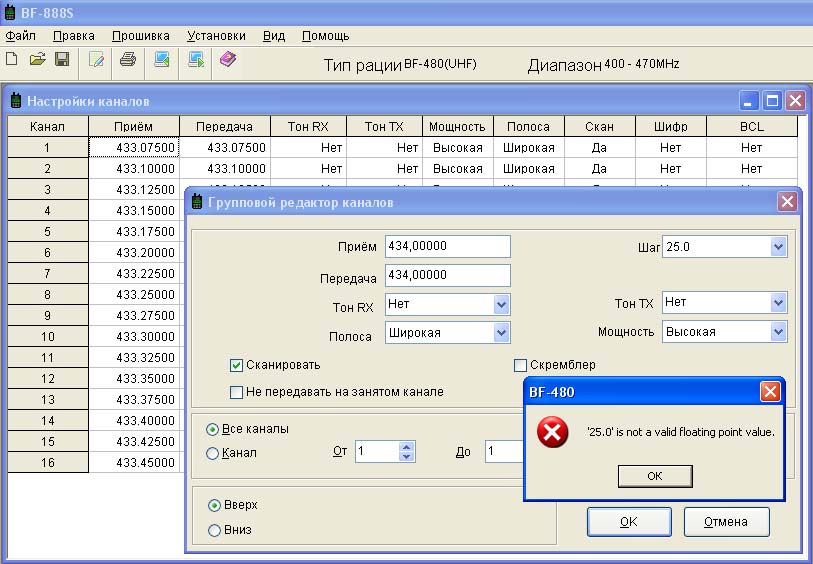813x564 pixels.
Task: Click the Полоса cell Широкая in row 1
Action: click(x=528, y=148)
